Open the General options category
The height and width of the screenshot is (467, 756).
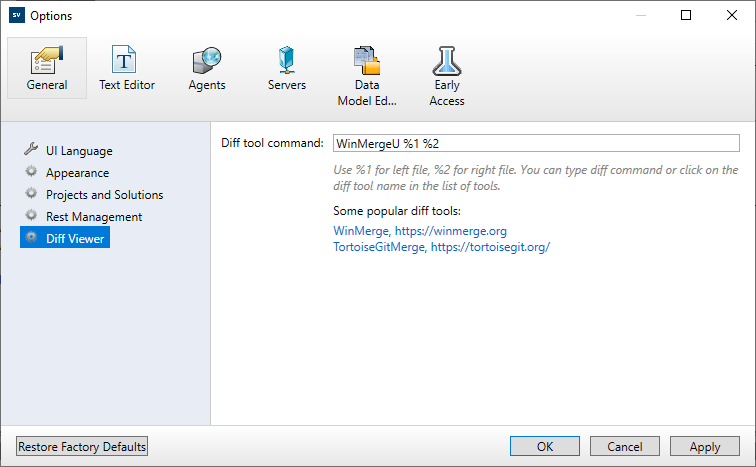point(47,68)
